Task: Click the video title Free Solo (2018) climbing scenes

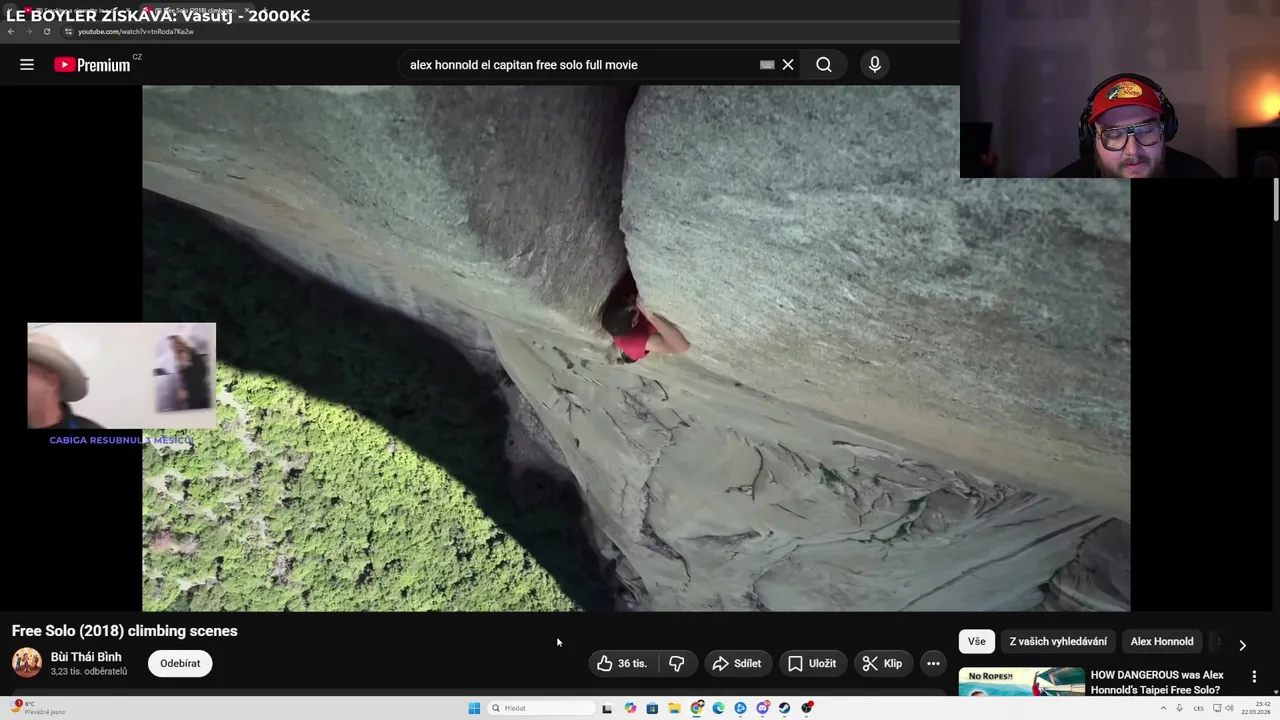Action: [x=125, y=631]
